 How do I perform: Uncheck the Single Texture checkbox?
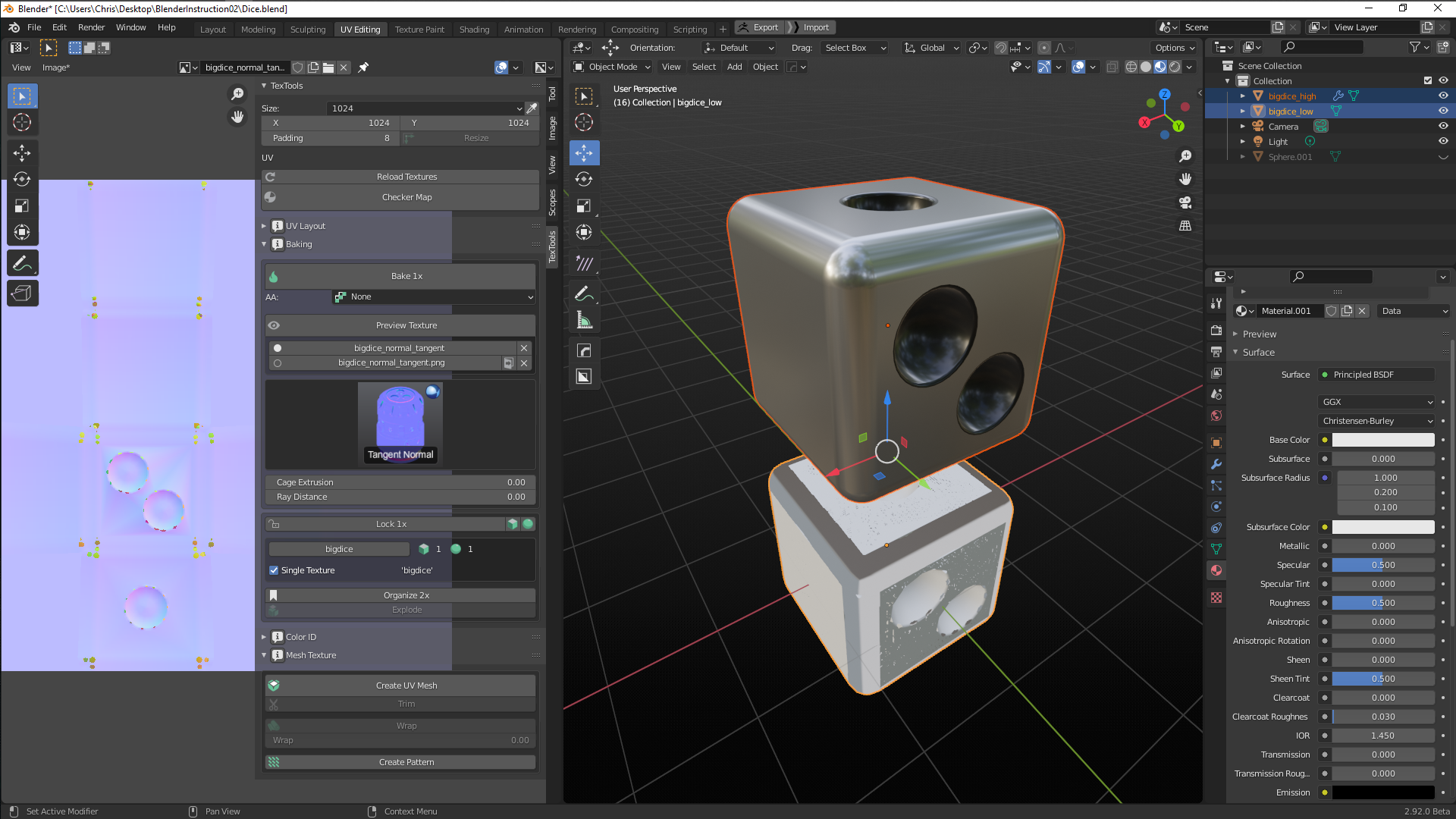[x=274, y=570]
